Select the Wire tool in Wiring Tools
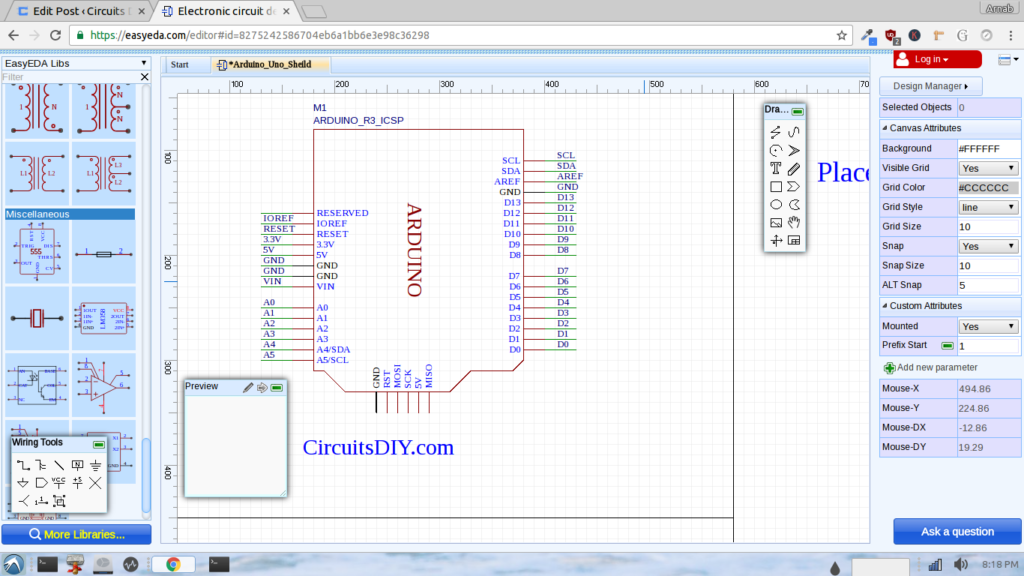This screenshot has height=576, width=1024. click(x=24, y=465)
